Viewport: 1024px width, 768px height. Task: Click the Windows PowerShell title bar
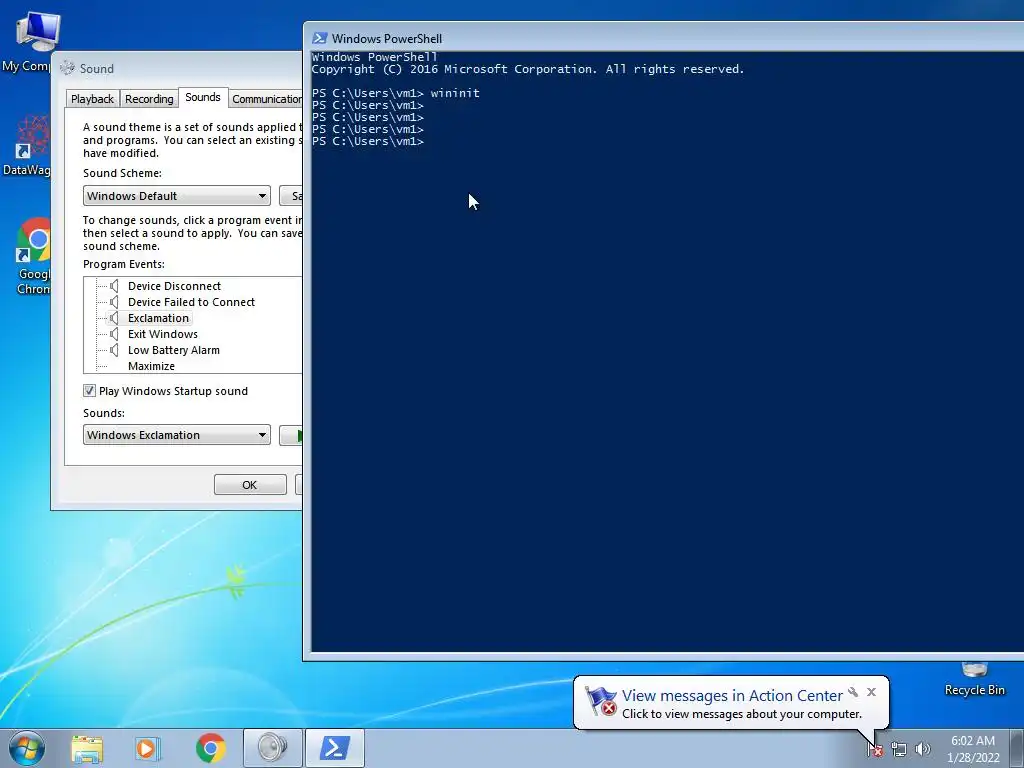tap(664, 38)
